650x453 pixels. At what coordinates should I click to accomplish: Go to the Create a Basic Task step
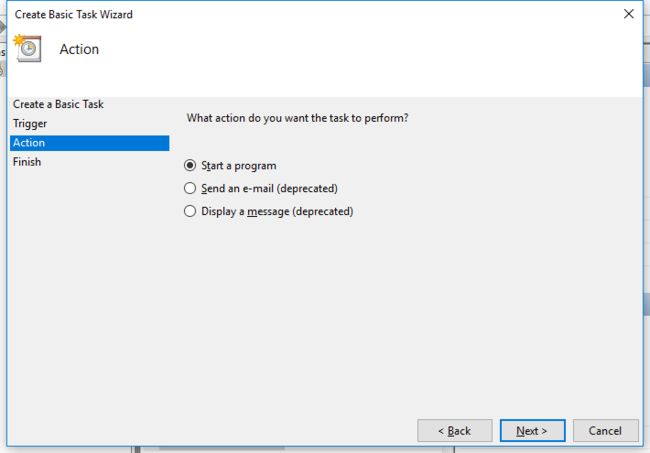pos(58,104)
